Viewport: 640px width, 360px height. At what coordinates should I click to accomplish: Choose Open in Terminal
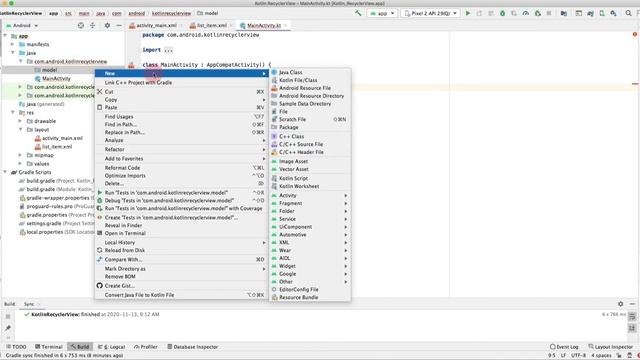(182, 233)
